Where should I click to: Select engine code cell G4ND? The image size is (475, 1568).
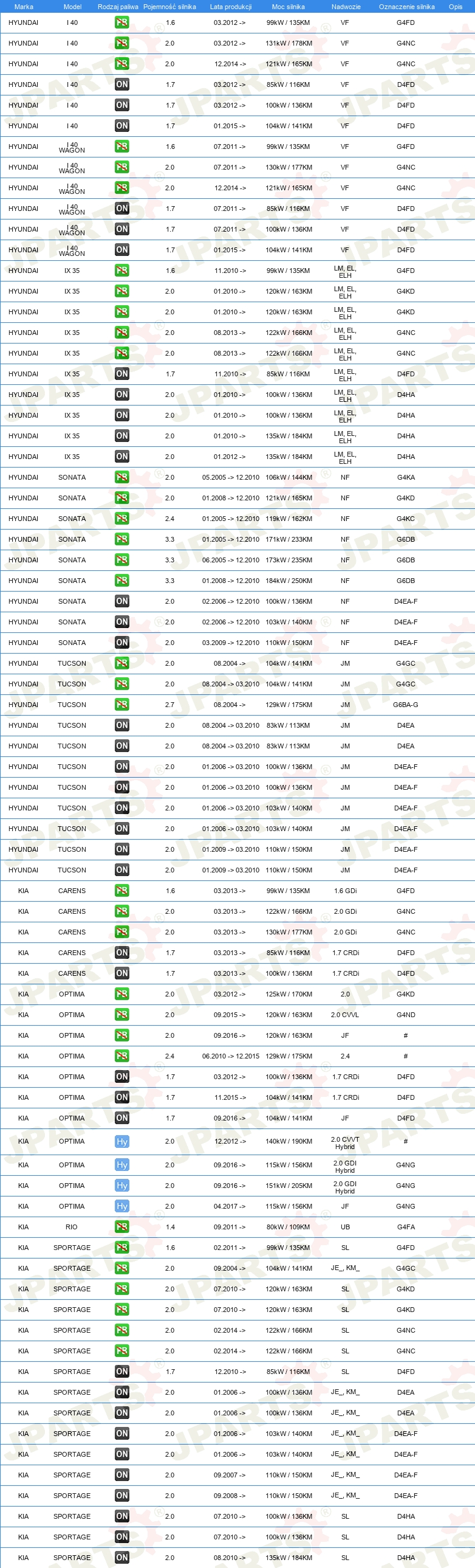click(406, 1015)
